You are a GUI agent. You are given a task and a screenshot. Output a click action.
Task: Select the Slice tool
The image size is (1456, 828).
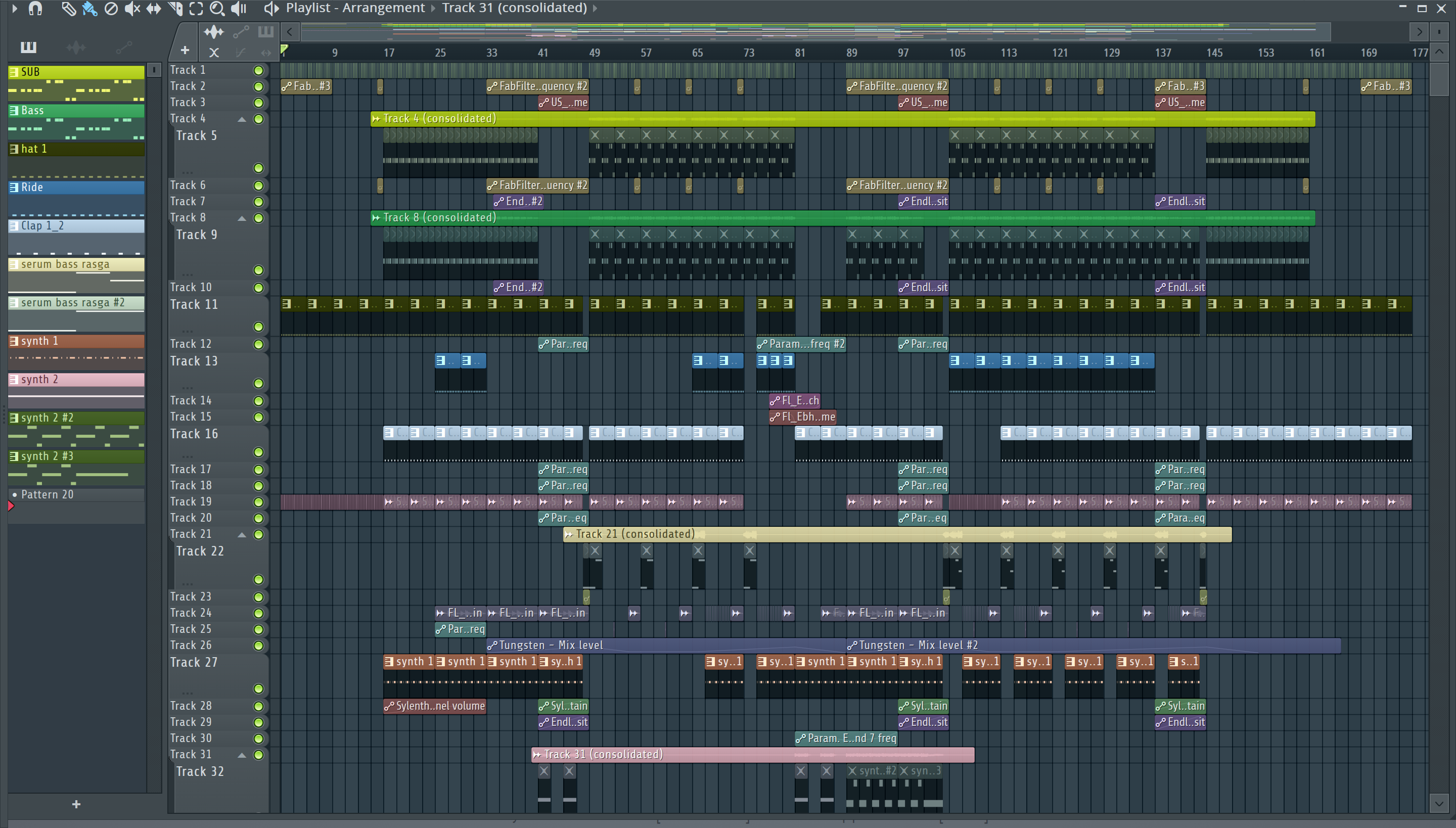tap(175, 9)
